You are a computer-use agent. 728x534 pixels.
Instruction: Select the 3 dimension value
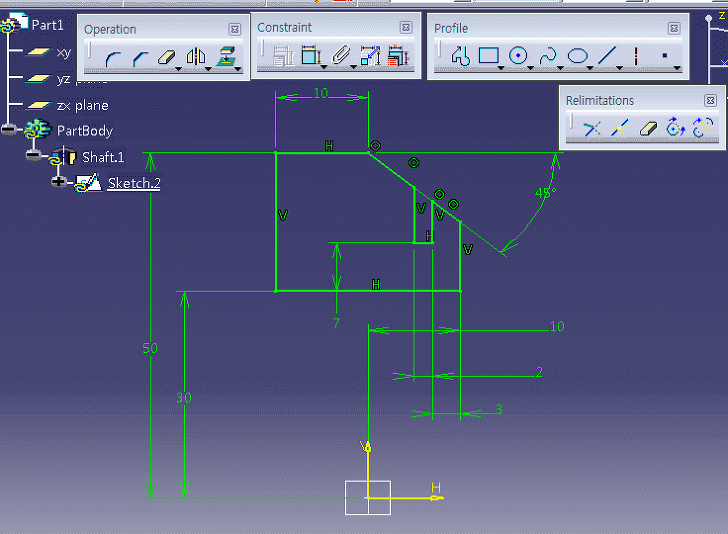point(499,409)
